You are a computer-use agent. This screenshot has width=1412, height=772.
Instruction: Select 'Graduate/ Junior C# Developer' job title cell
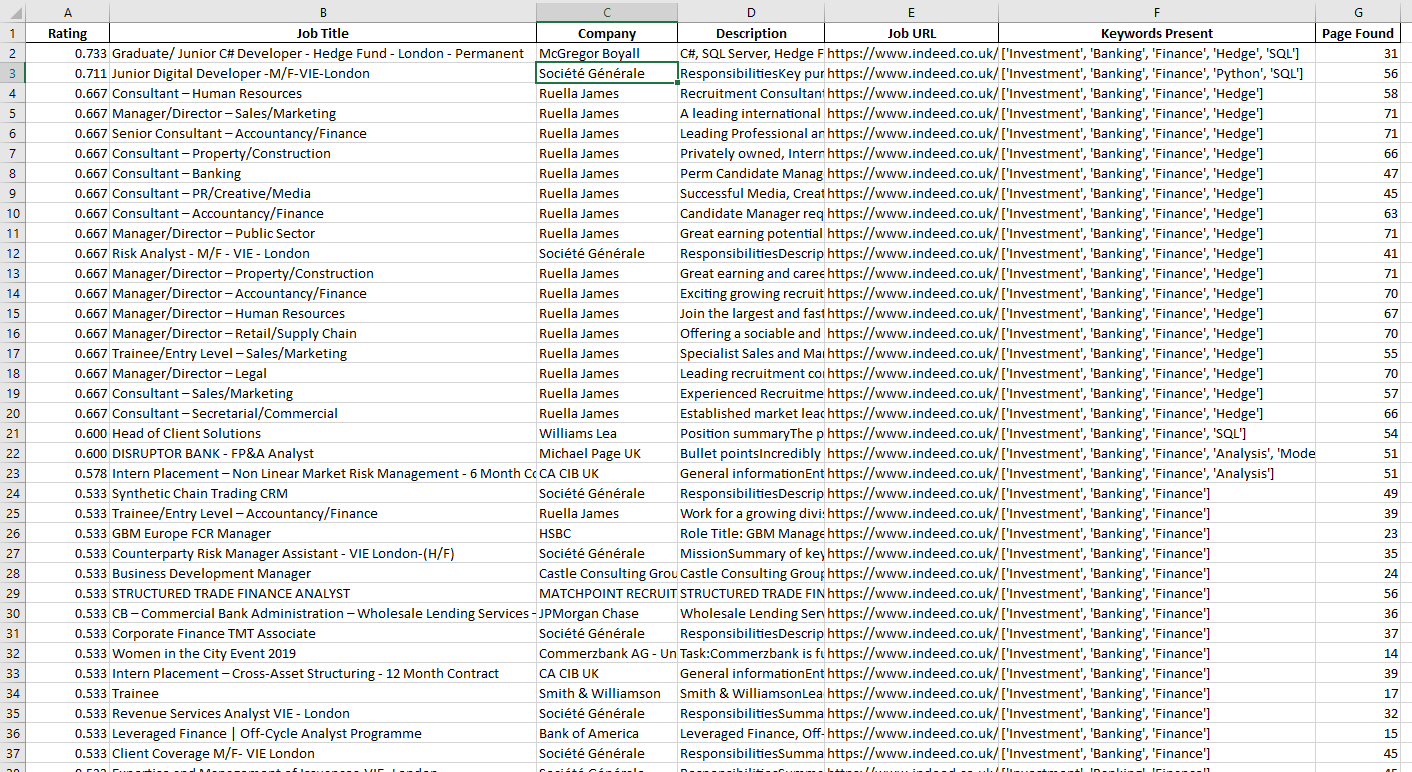click(323, 53)
